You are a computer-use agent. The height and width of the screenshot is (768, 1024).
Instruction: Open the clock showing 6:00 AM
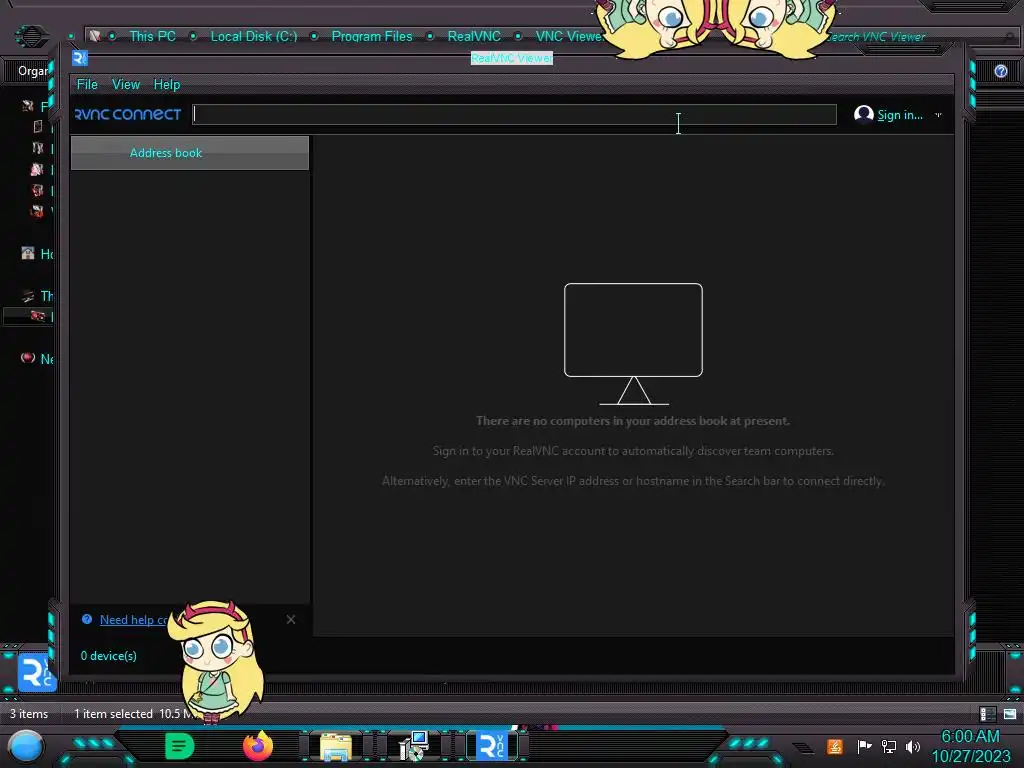tap(970, 746)
